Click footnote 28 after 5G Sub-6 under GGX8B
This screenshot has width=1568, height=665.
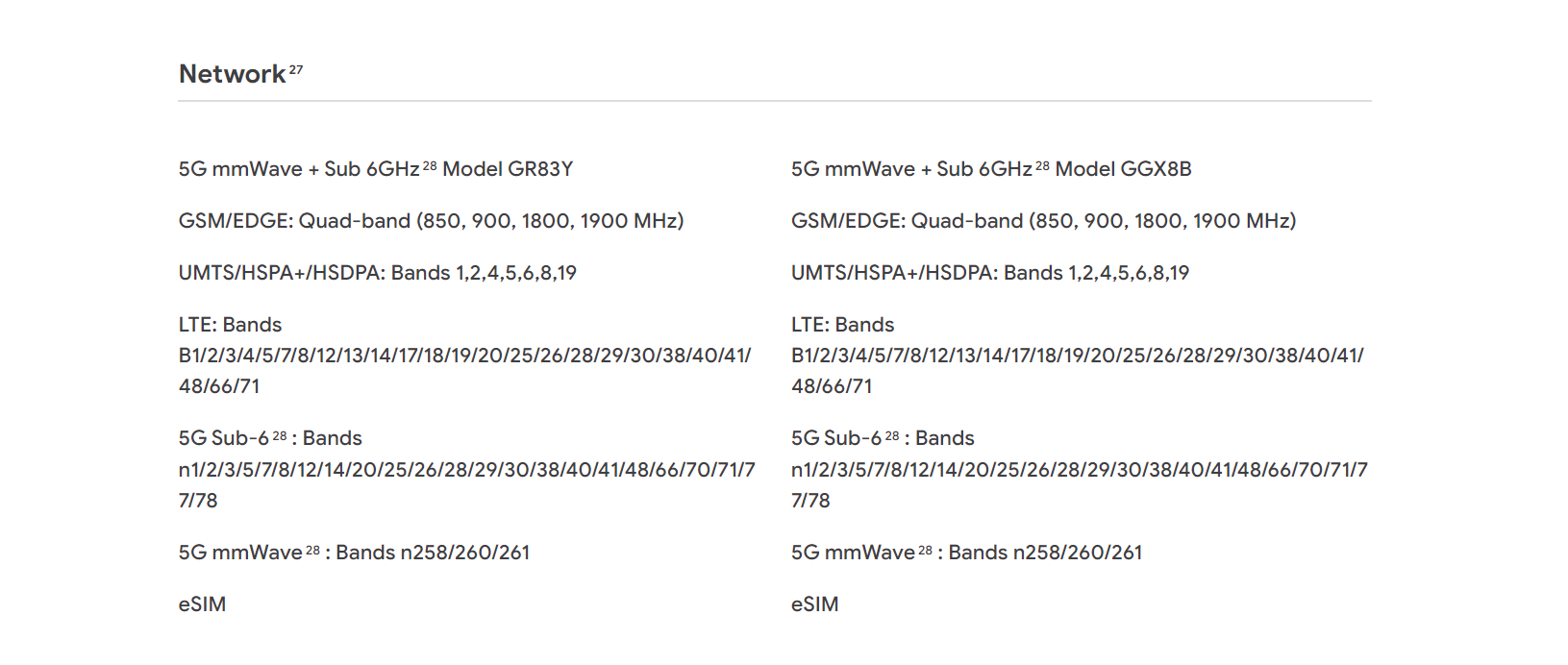pos(892,435)
